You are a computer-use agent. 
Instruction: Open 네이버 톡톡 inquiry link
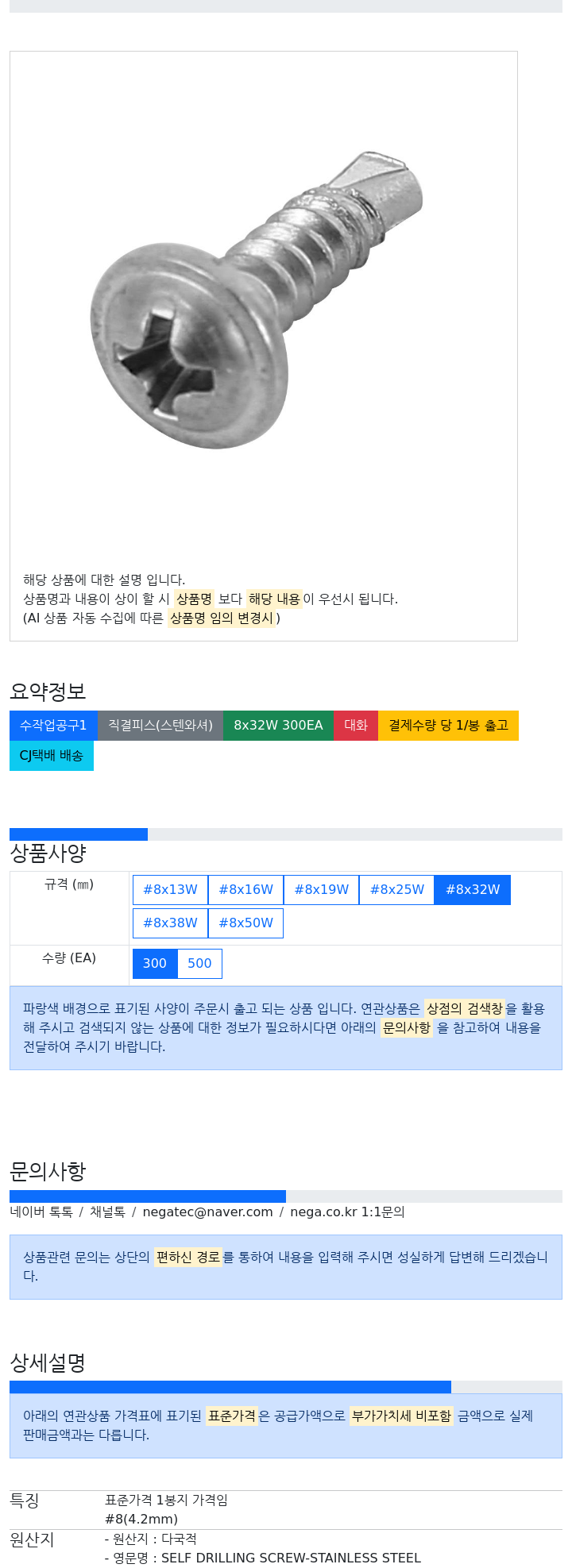point(41,1212)
